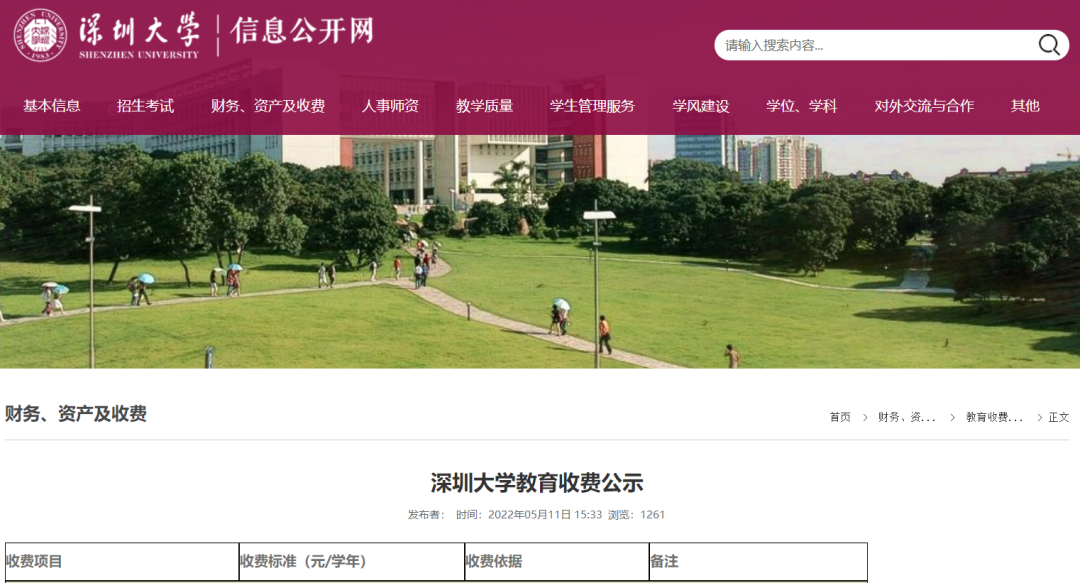
Task: Open the 人事师资 section
Action: pyautogui.click(x=392, y=105)
